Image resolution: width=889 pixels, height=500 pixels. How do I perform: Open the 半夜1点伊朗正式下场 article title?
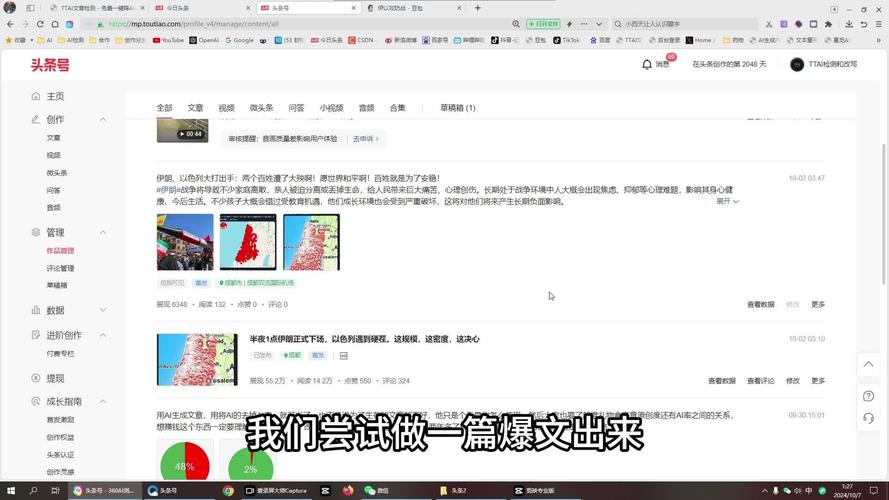(x=365, y=339)
